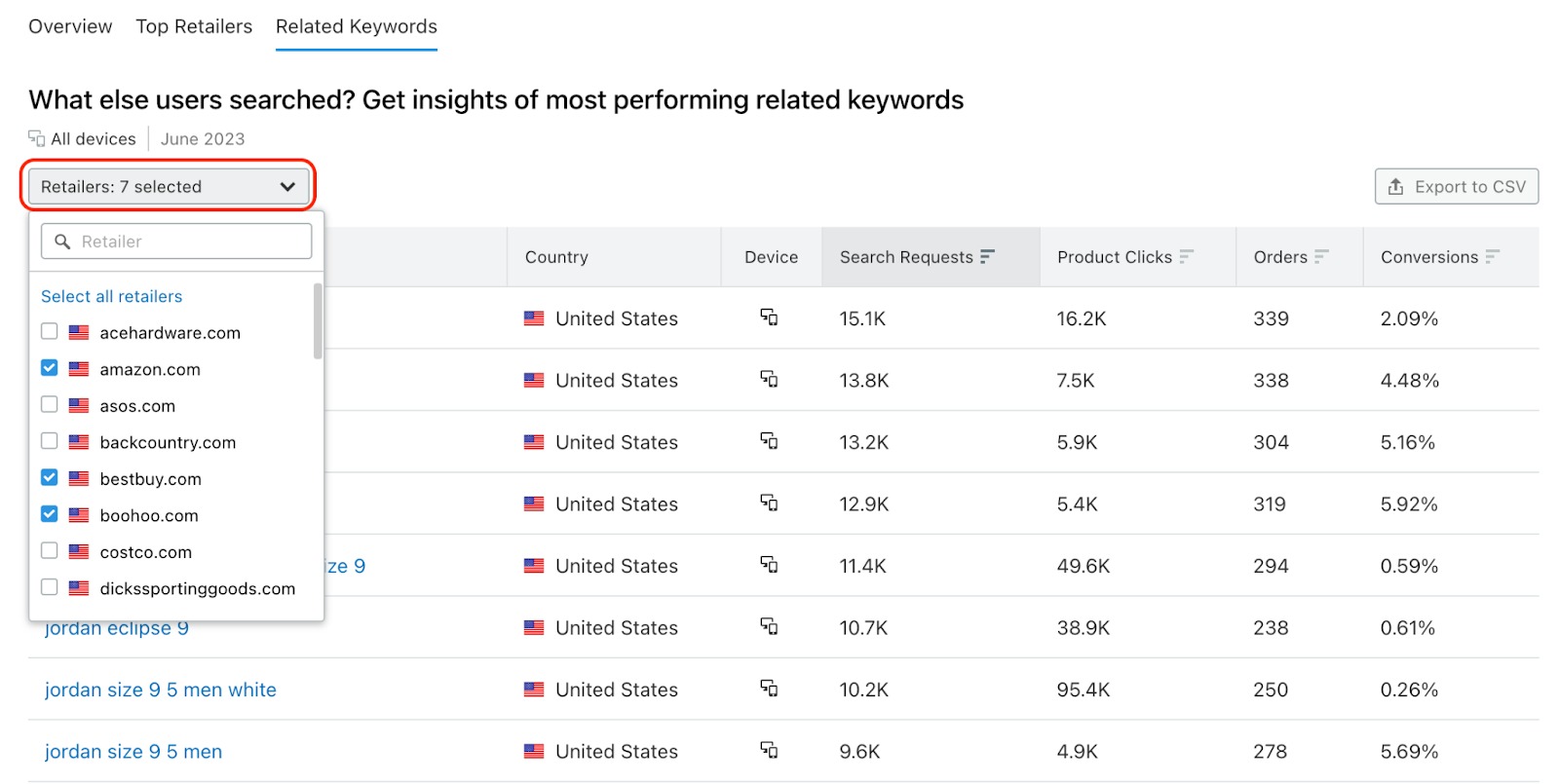
Task: Open the jordan size 9 5 men link
Action: [x=133, y=752]
